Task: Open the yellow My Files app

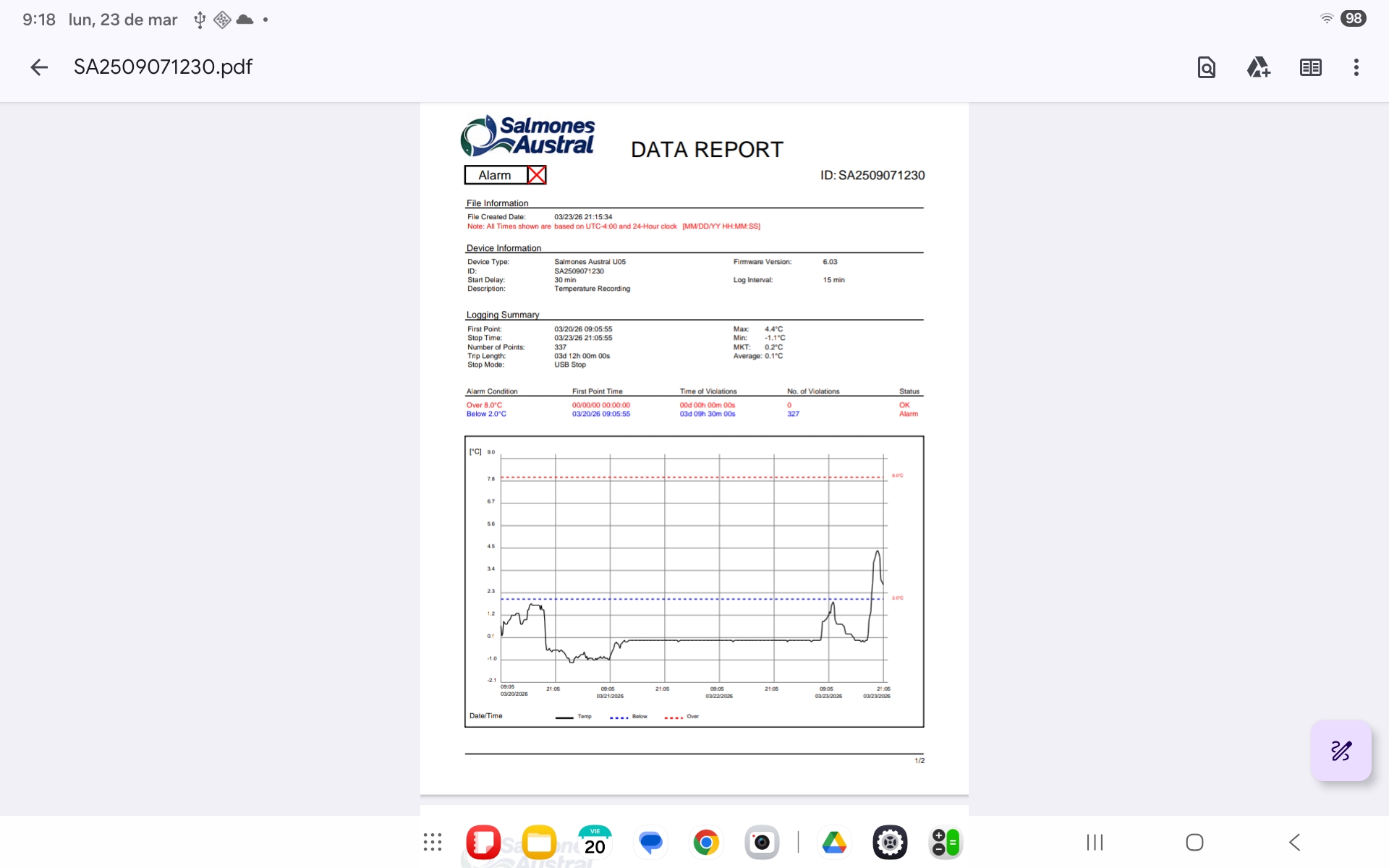Action: click(539, 842)
